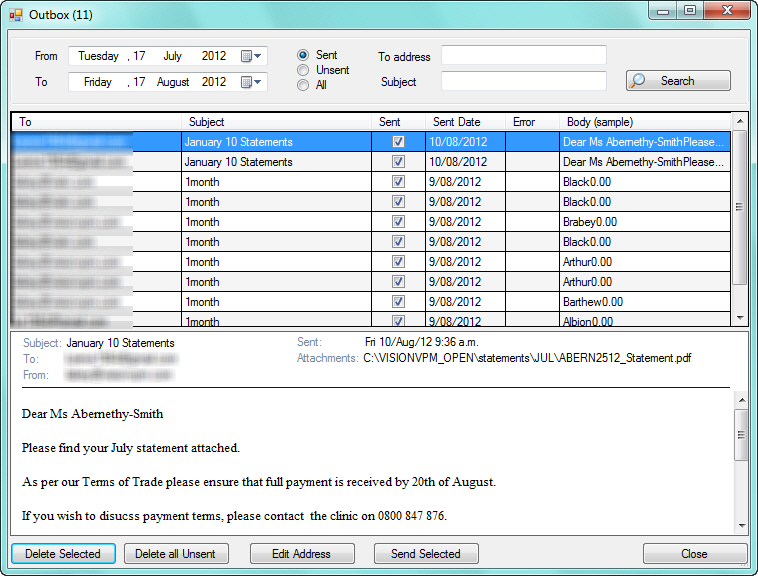Sort by the To column header
Screen dimensions: 758x576
(96, 122)
